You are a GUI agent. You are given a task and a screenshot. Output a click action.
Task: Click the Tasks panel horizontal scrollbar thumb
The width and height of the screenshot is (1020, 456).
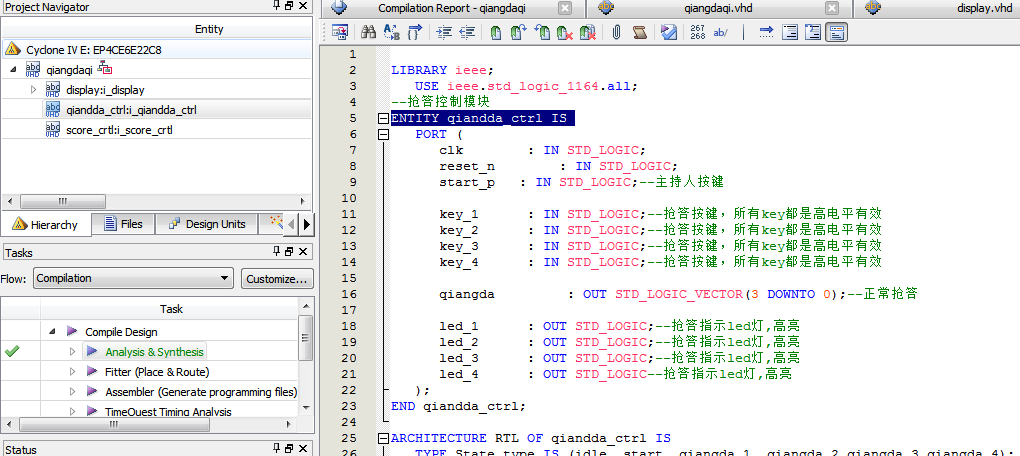click(x=114, y=425)
